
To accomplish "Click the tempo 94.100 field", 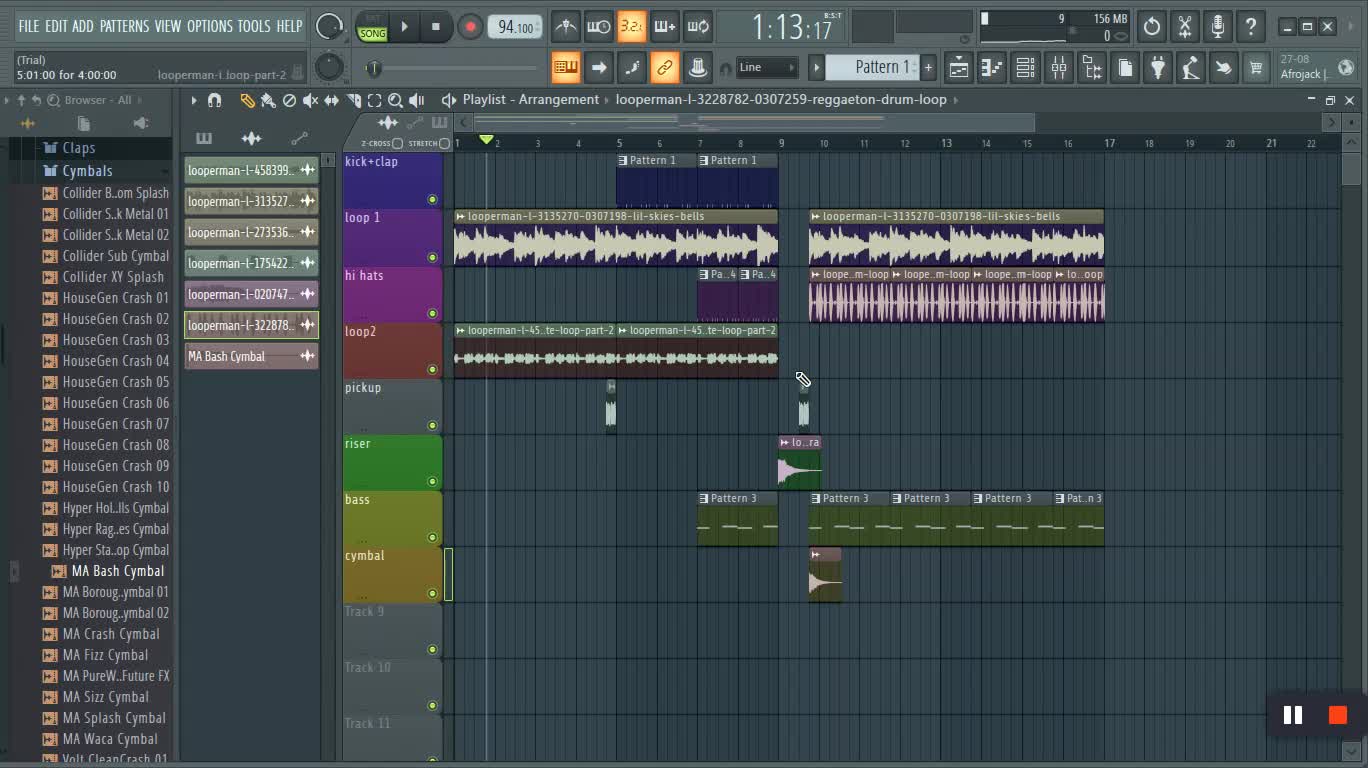I will 515,27.
